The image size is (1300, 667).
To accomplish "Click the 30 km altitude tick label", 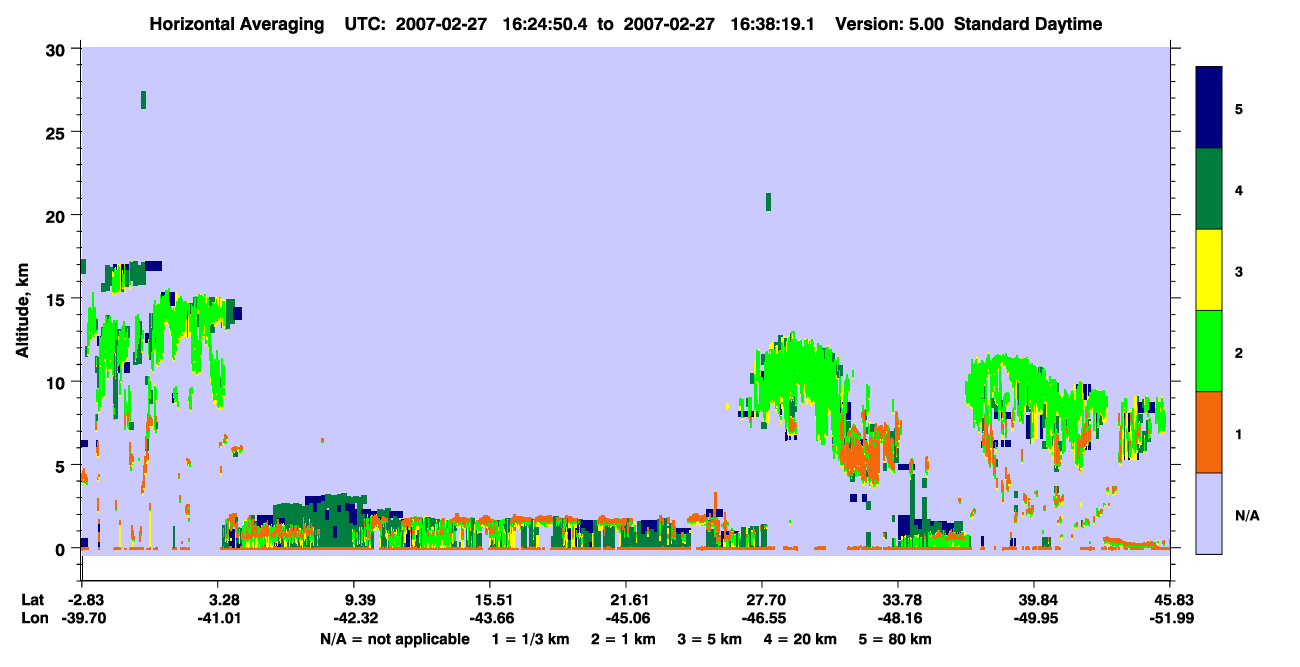I will point(57,50).
